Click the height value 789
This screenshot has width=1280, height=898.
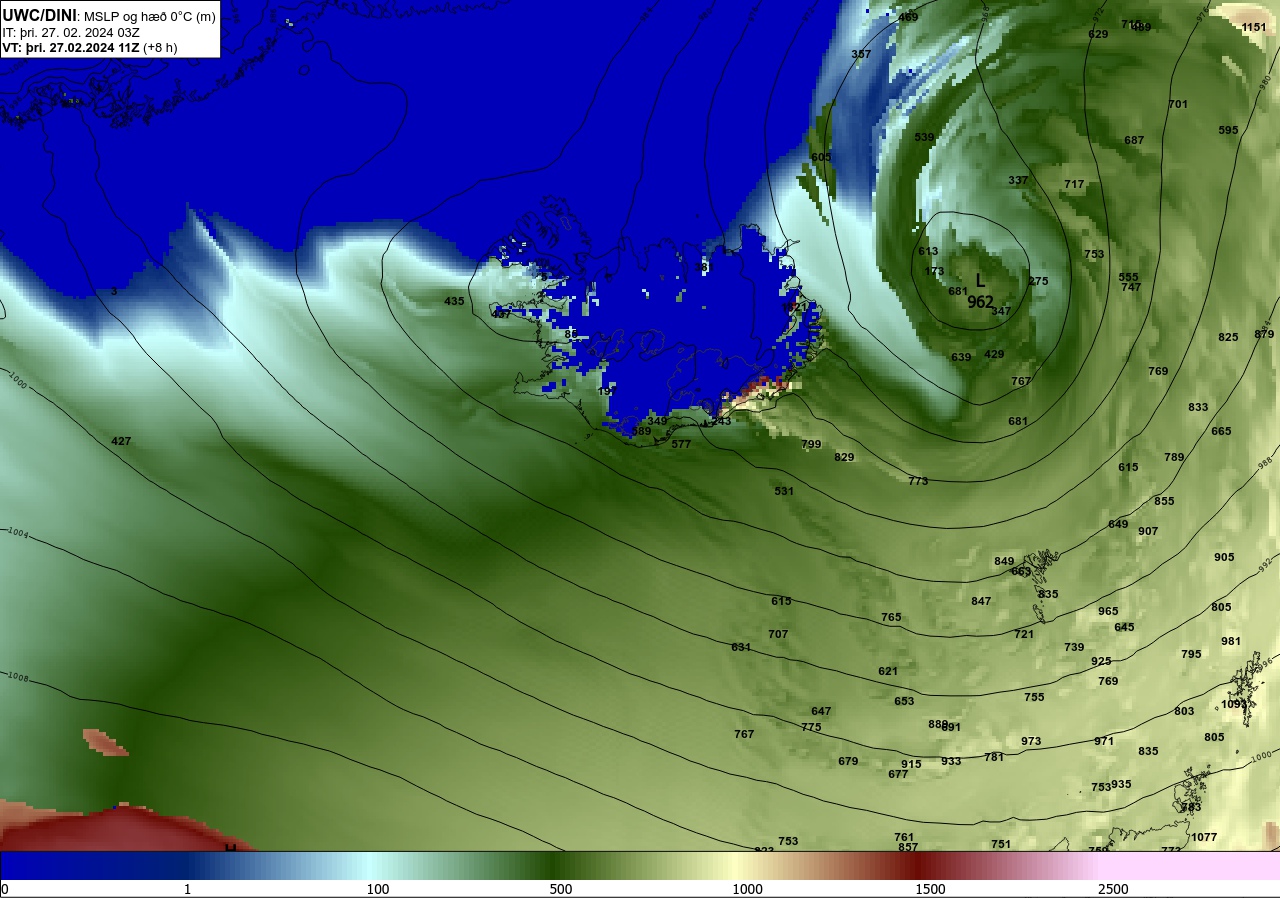coord(1174,457)
